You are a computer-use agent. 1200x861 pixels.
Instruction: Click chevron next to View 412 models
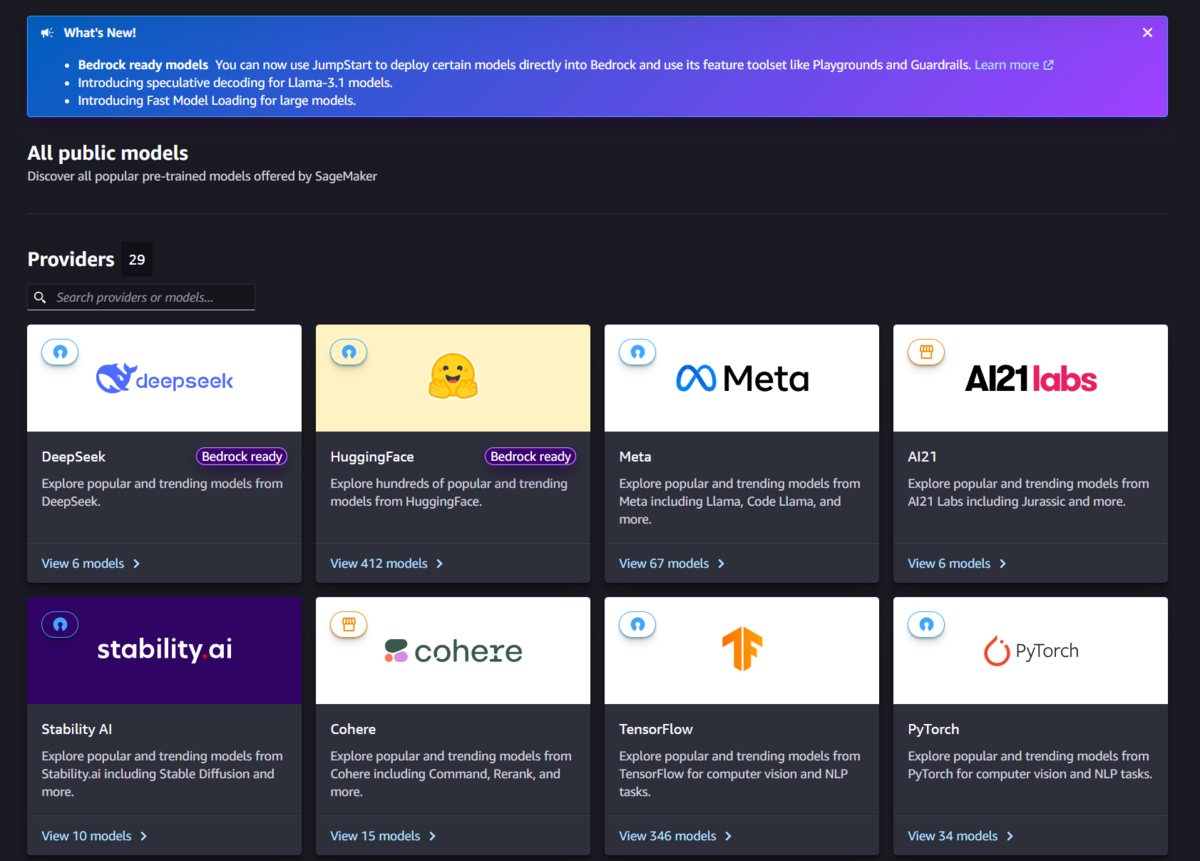click(x=440, y=564)
